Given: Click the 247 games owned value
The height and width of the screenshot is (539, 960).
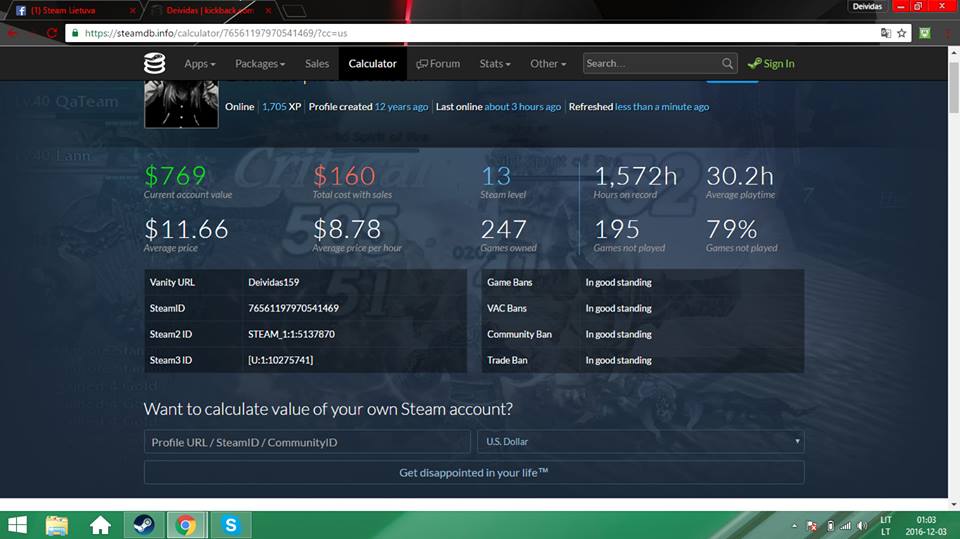Looking at the screenshot, I should 503,230.
